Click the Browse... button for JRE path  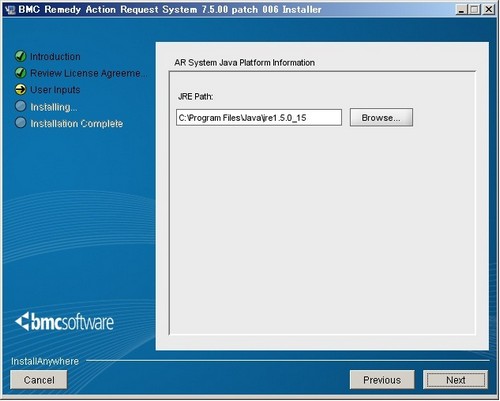[381, 117]
